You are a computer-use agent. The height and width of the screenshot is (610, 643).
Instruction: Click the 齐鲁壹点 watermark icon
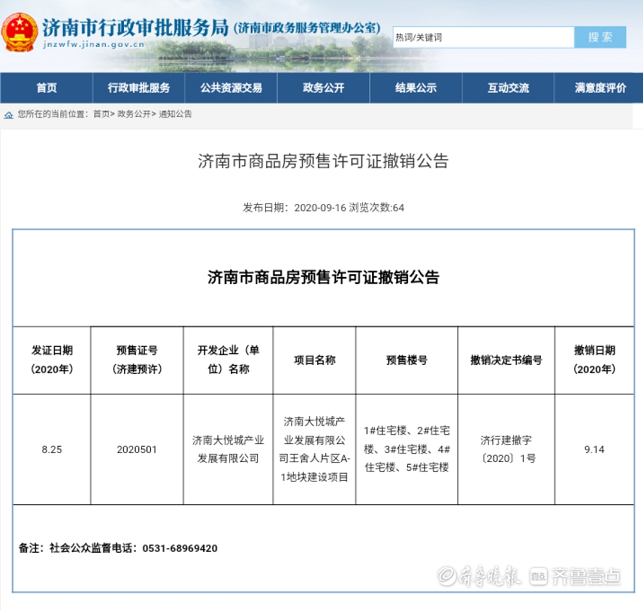tap(539, 577)
